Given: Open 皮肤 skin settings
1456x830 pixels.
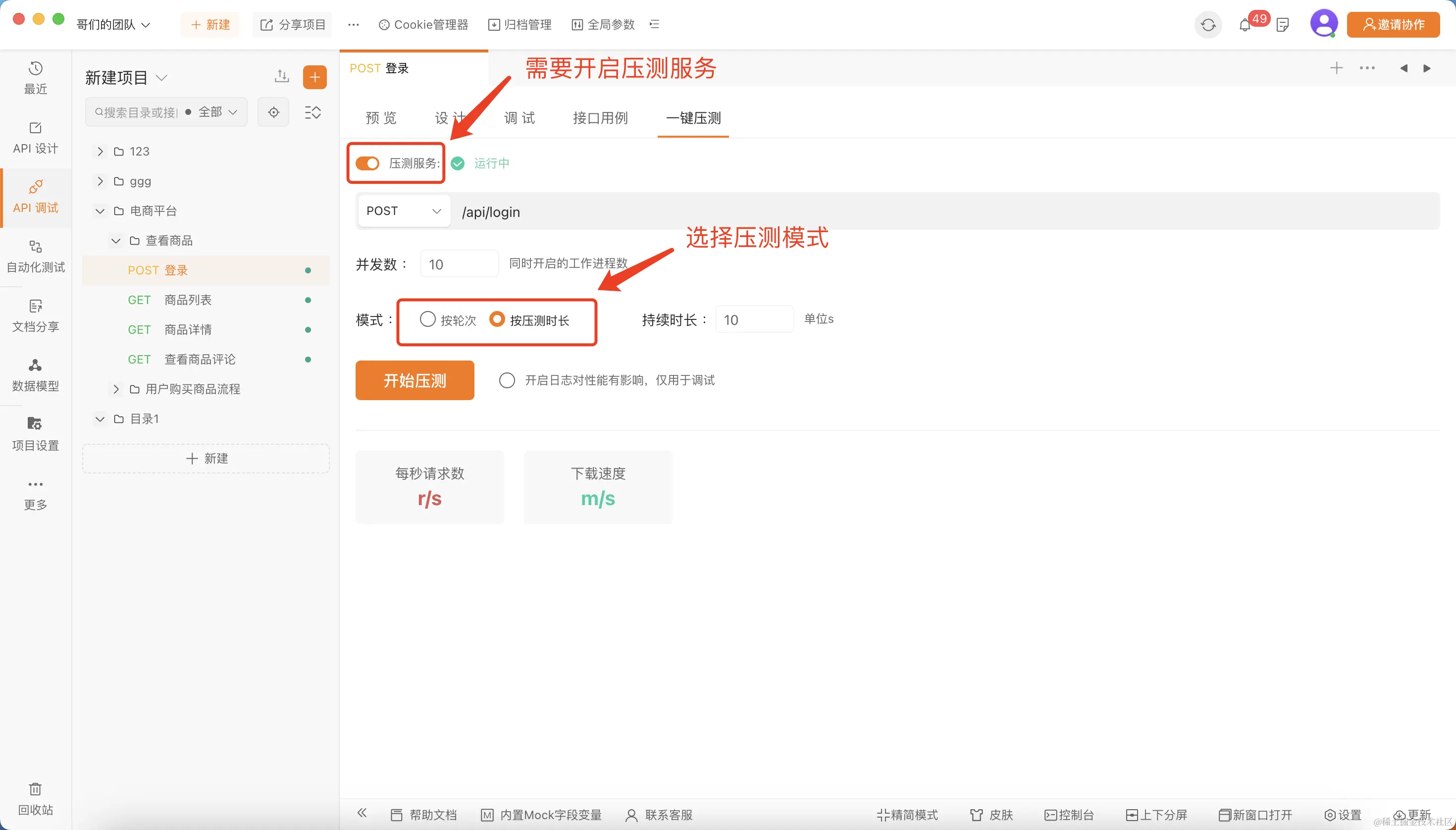Looking at the screenshot, I should [x=991, y=815].
